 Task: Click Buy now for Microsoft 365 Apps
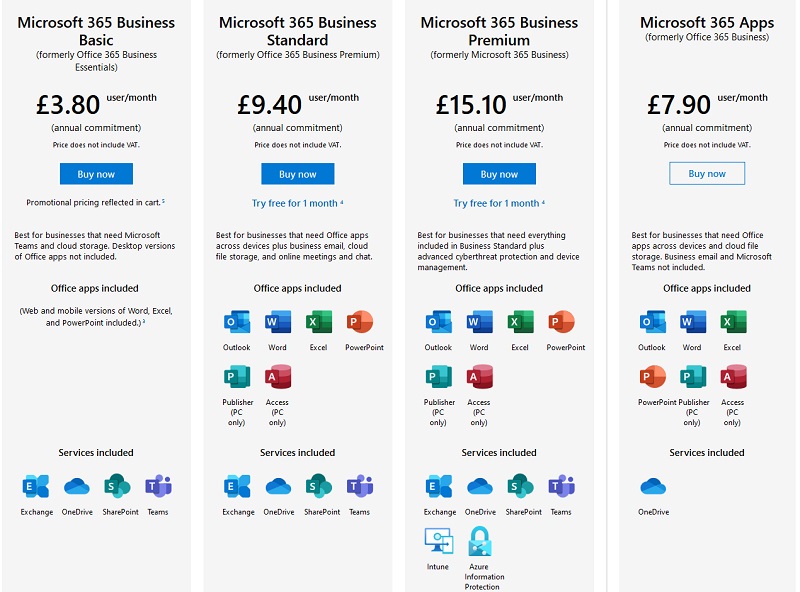706,173
